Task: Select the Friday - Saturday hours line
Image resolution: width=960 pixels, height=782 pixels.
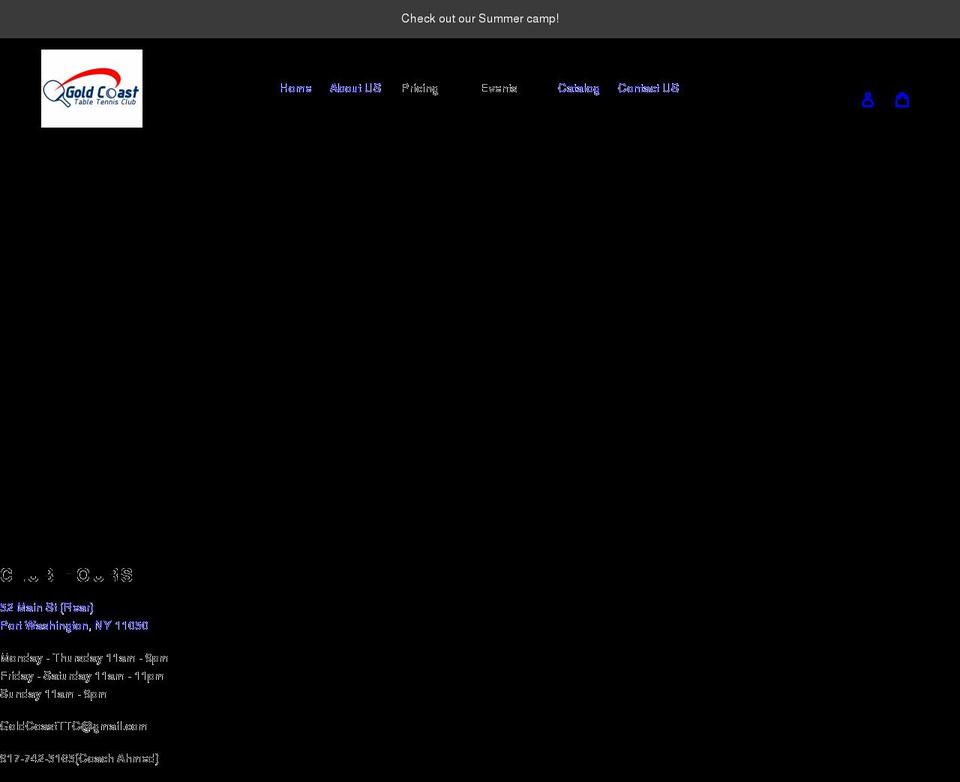Action: [x=82, y=676]
